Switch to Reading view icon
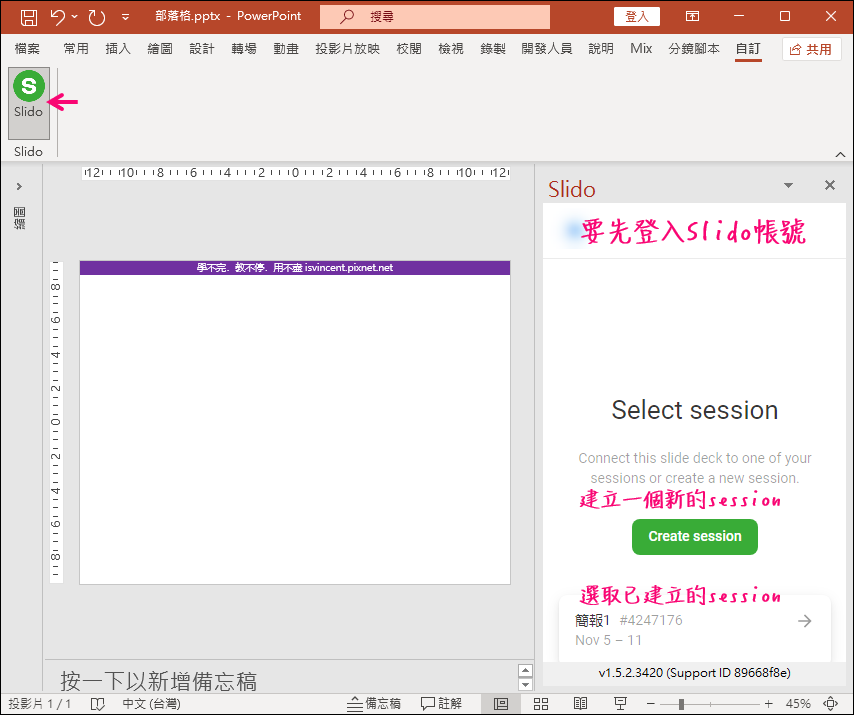 pos(581,704)
